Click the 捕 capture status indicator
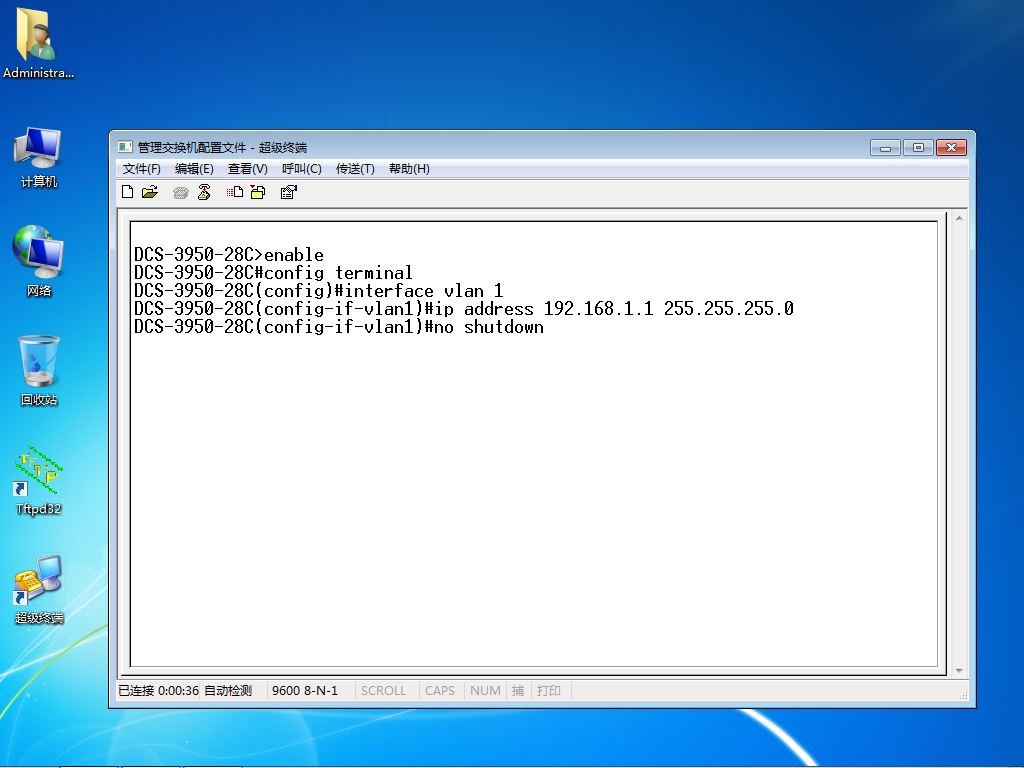Image resolution: width=1024 pixels, height=768 pixels. (518, 690)
